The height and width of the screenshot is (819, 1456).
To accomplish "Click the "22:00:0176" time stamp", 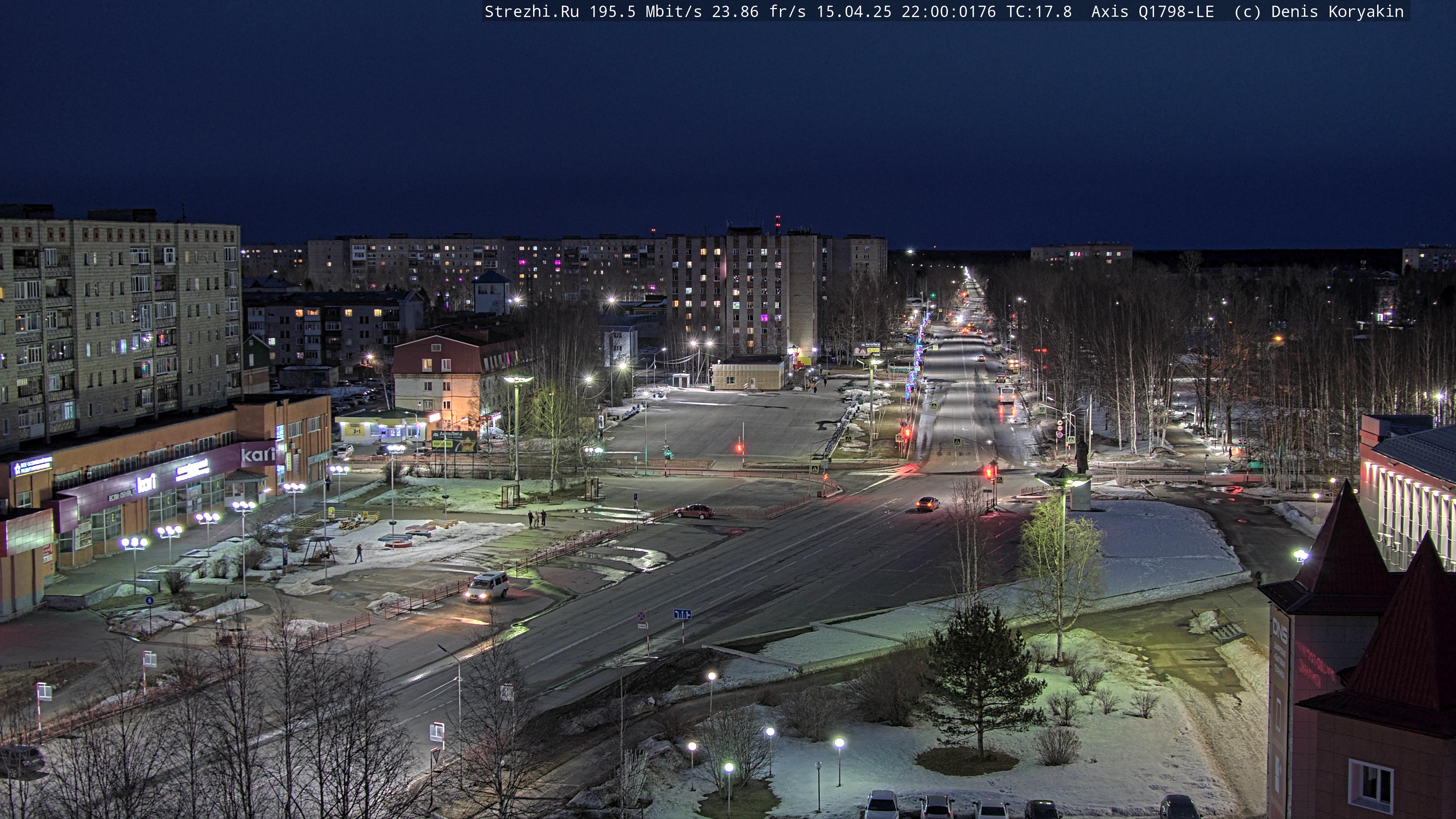I will click(948, 12).
